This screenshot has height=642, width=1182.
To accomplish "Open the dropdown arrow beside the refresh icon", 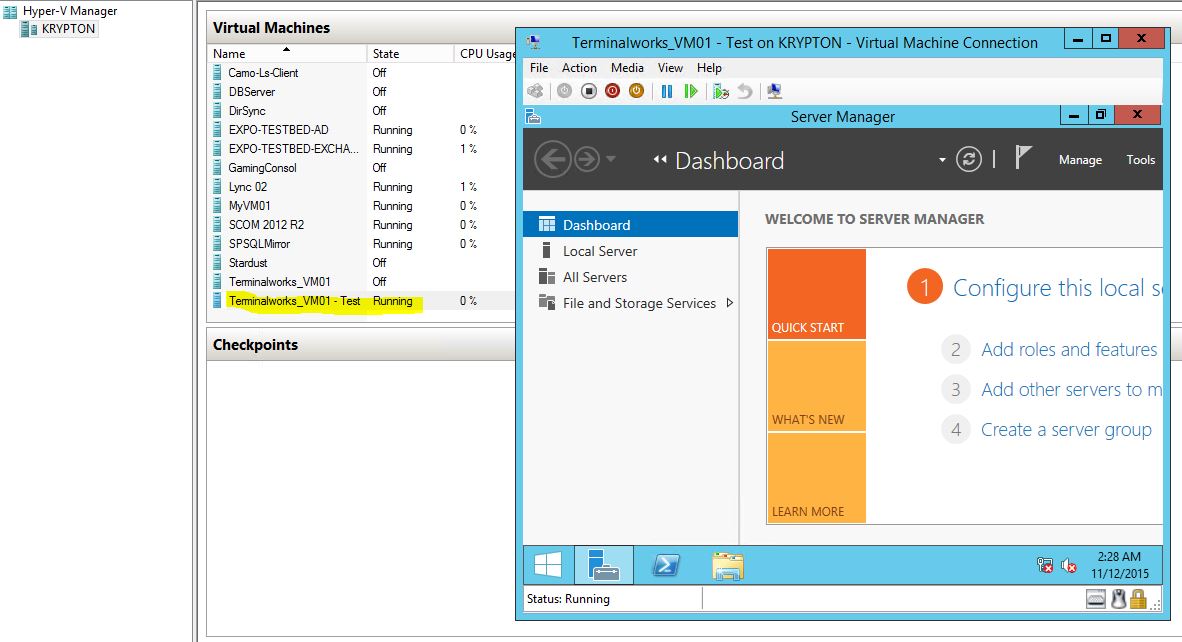I will point(942,160).
